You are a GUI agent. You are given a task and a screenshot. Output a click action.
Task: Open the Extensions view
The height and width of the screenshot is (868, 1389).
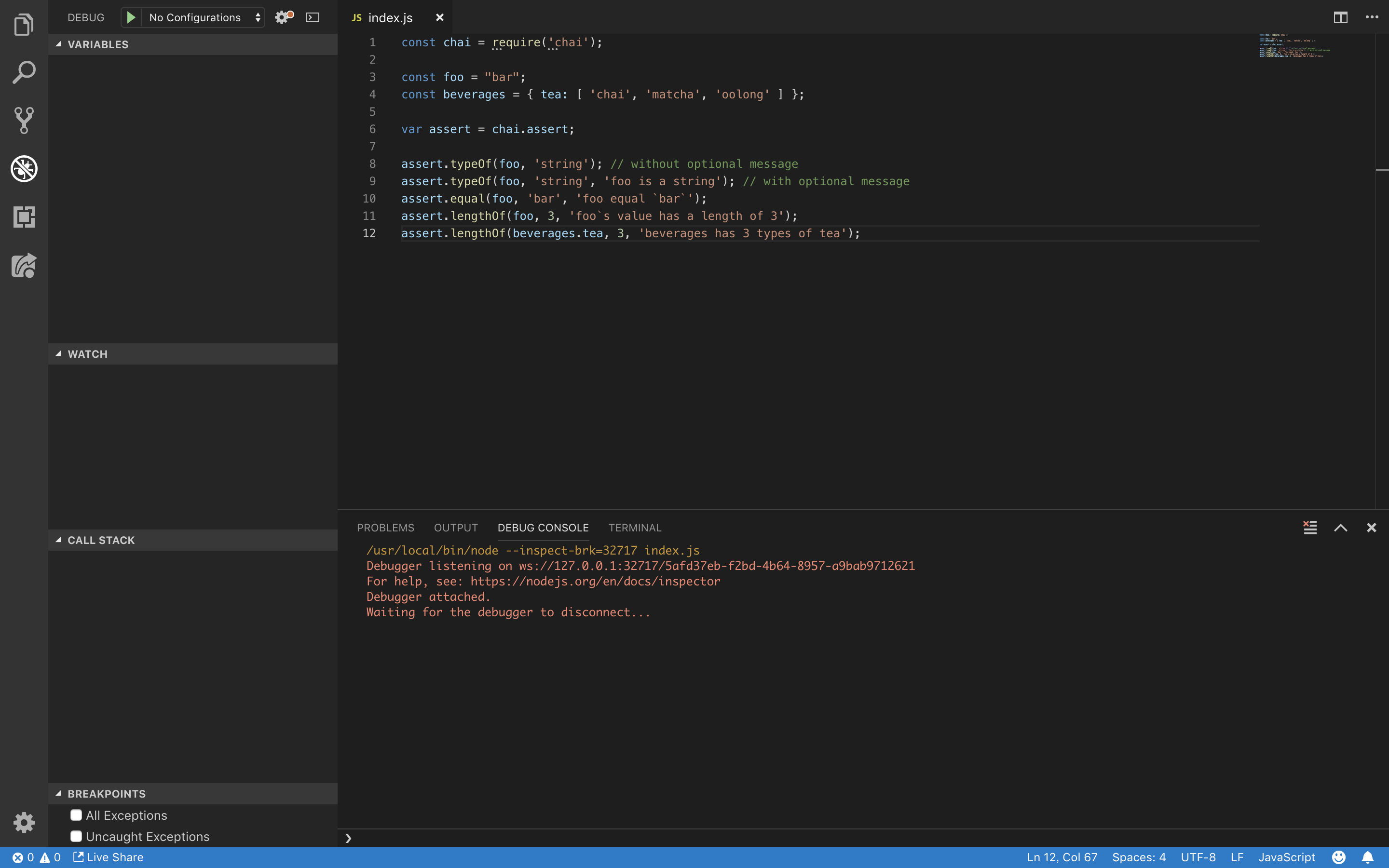[24, 217]
